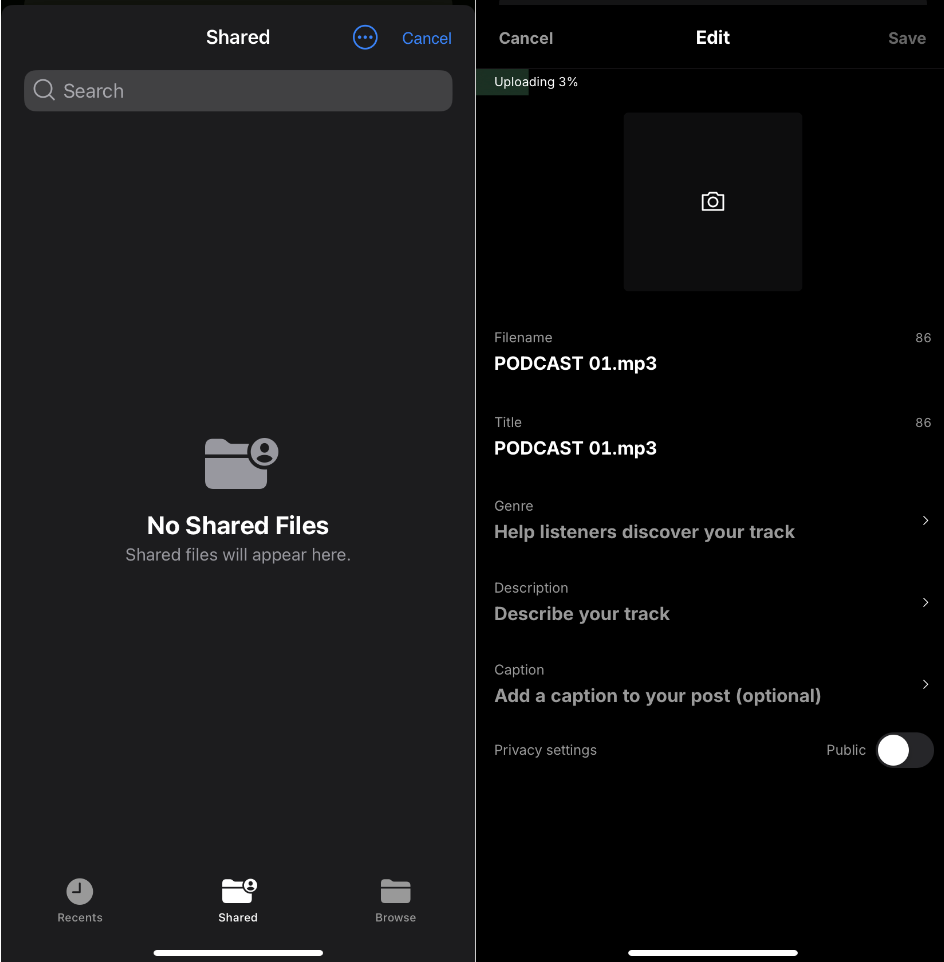Tap 'Help listeners discover your track'

(644, 532)
